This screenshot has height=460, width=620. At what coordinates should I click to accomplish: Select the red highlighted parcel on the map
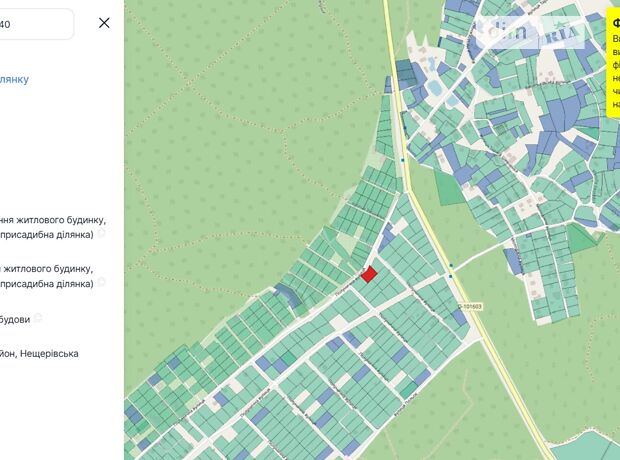[369, 273]
